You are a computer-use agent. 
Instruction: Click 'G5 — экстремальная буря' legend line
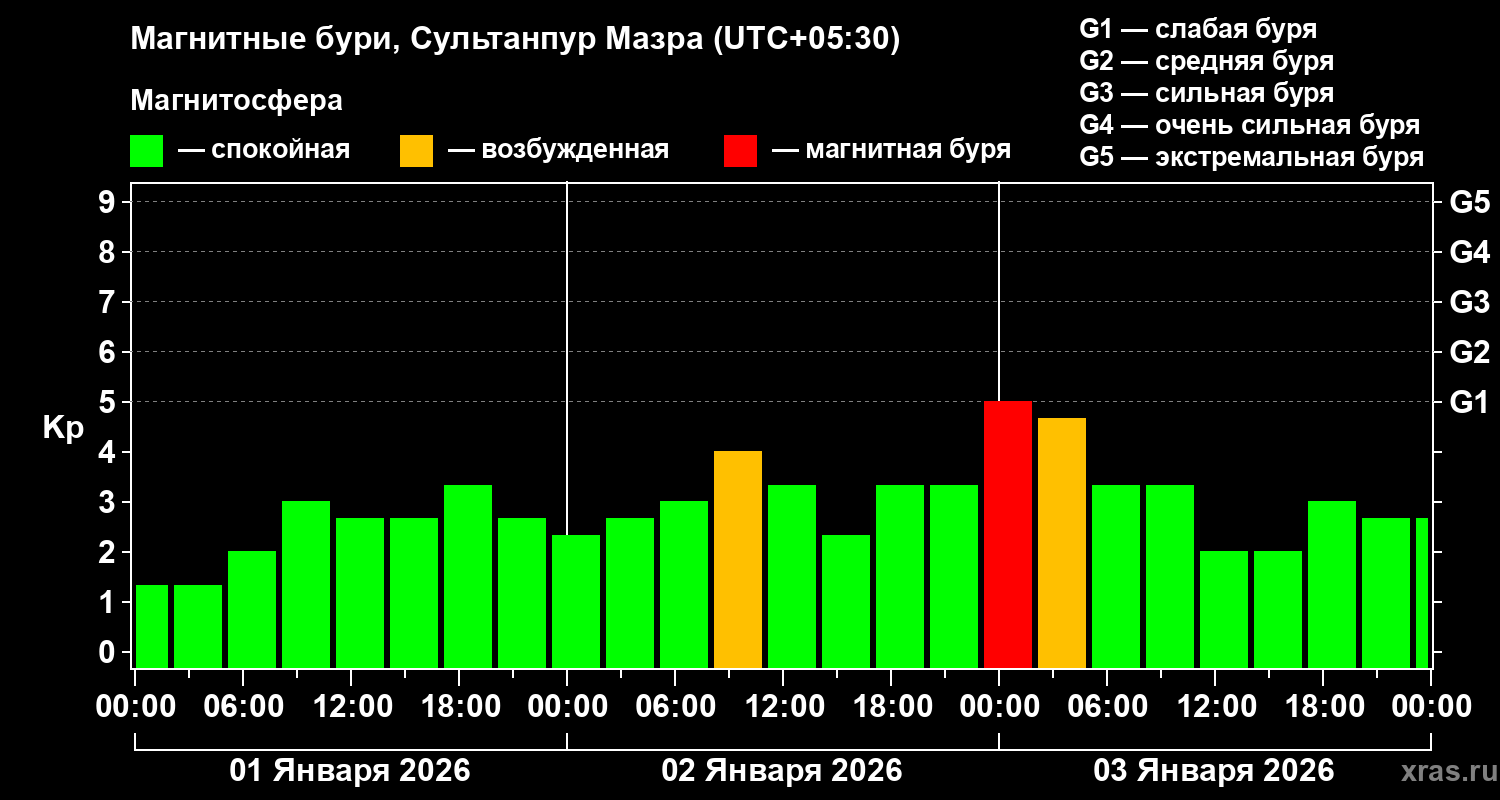click(1251, 157)
